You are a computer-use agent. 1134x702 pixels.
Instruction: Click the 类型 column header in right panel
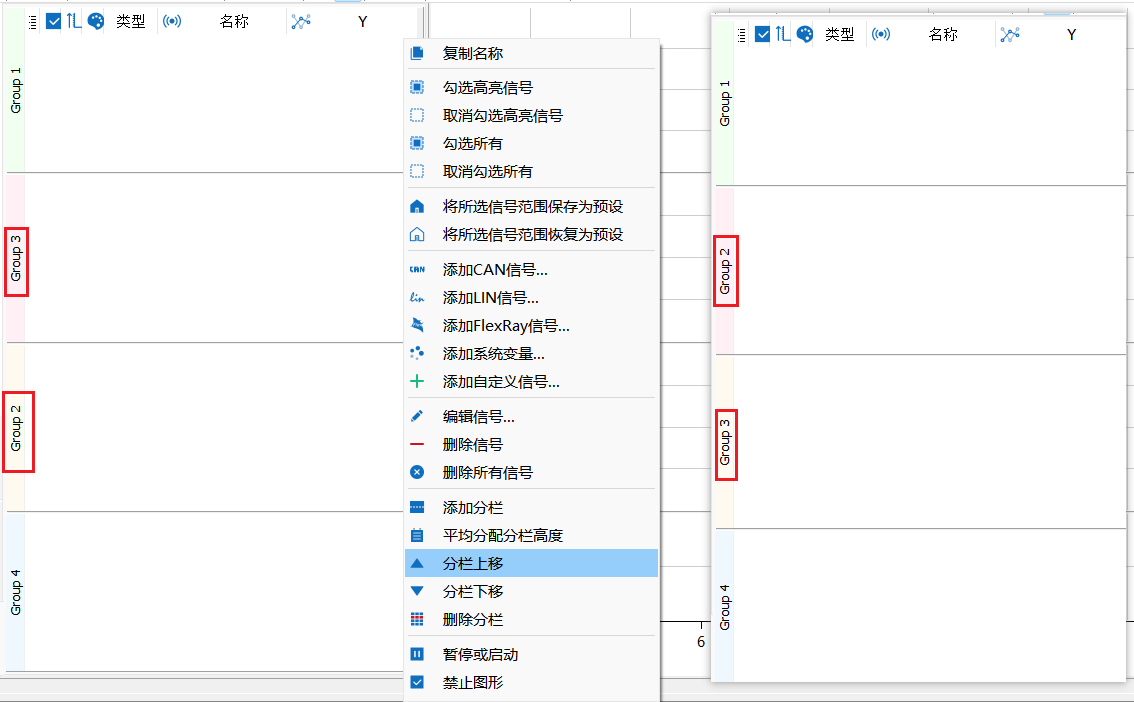pyautogui.click(x=840, y=35)
